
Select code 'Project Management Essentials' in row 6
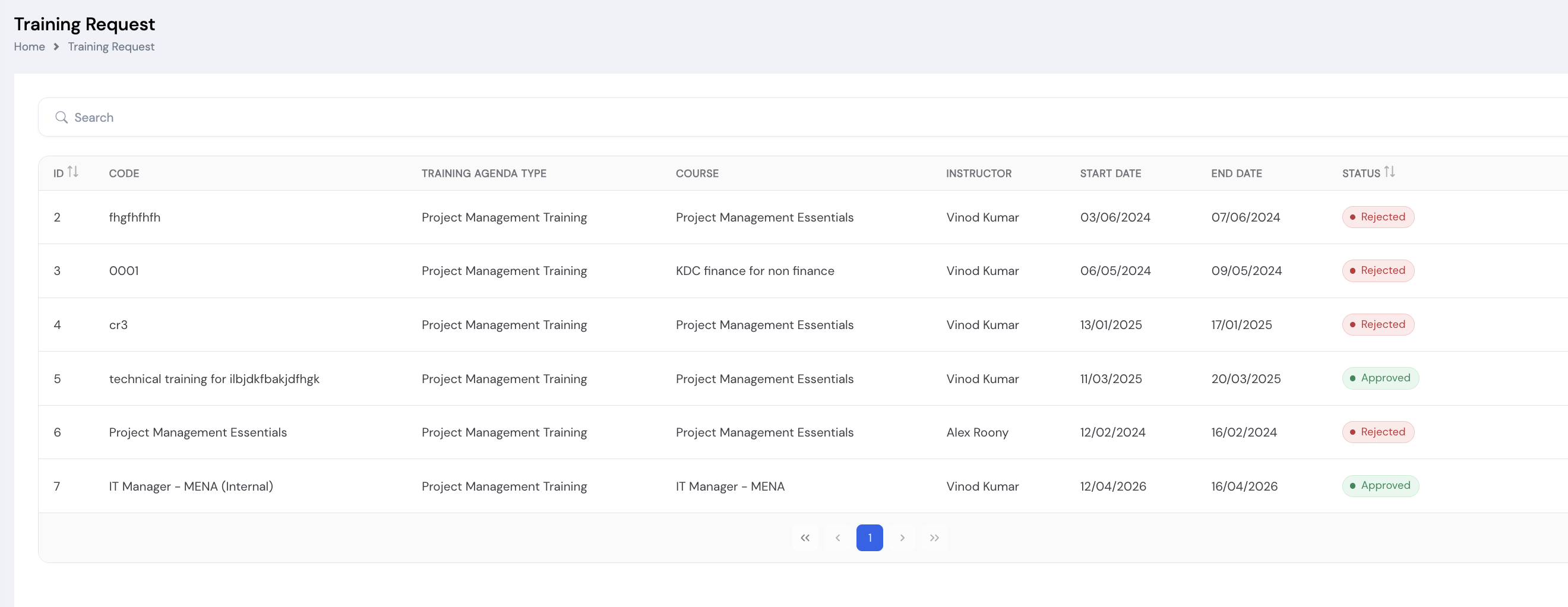point(198,433)
